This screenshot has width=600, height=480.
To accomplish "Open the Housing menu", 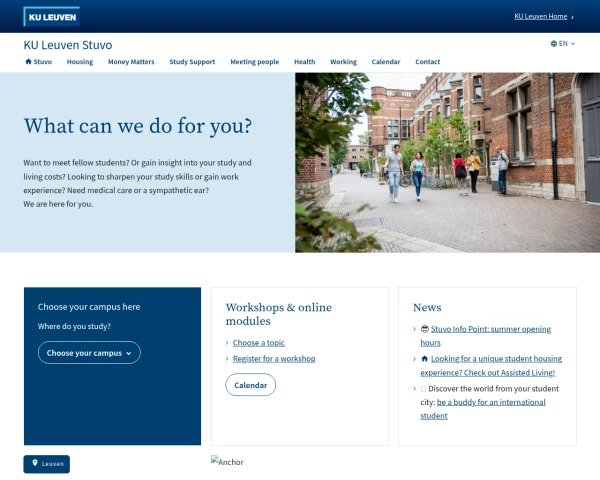I will tap(80, 62).
